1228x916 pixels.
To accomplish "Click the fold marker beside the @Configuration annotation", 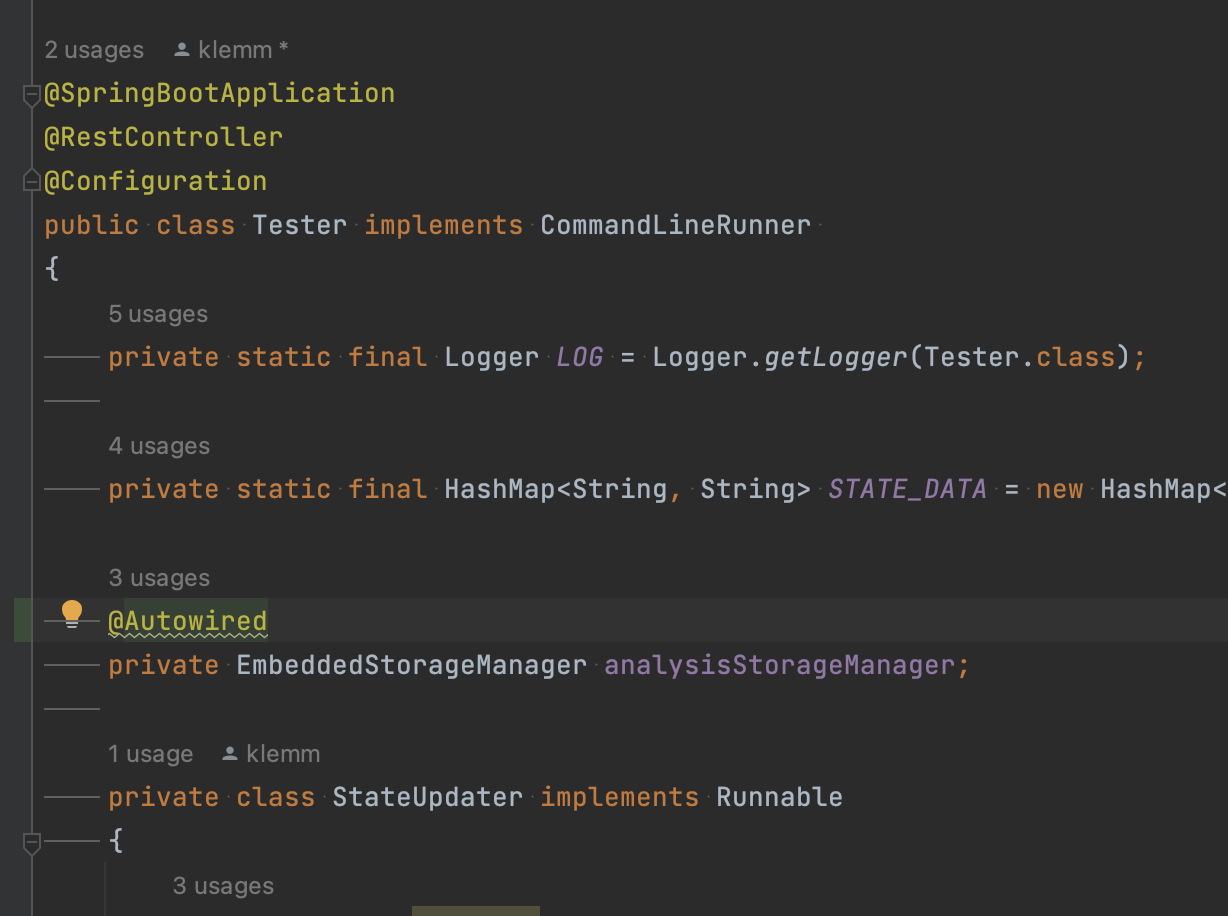I will [x=30, y=181].
